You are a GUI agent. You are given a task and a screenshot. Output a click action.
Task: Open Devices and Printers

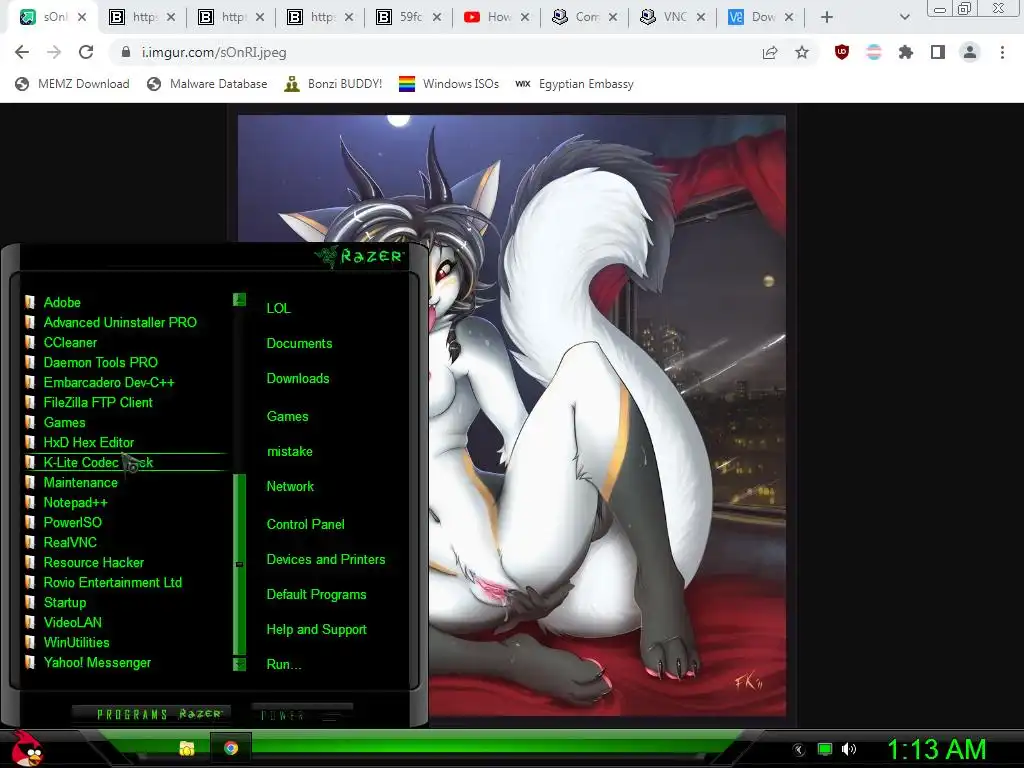(326, 560)
